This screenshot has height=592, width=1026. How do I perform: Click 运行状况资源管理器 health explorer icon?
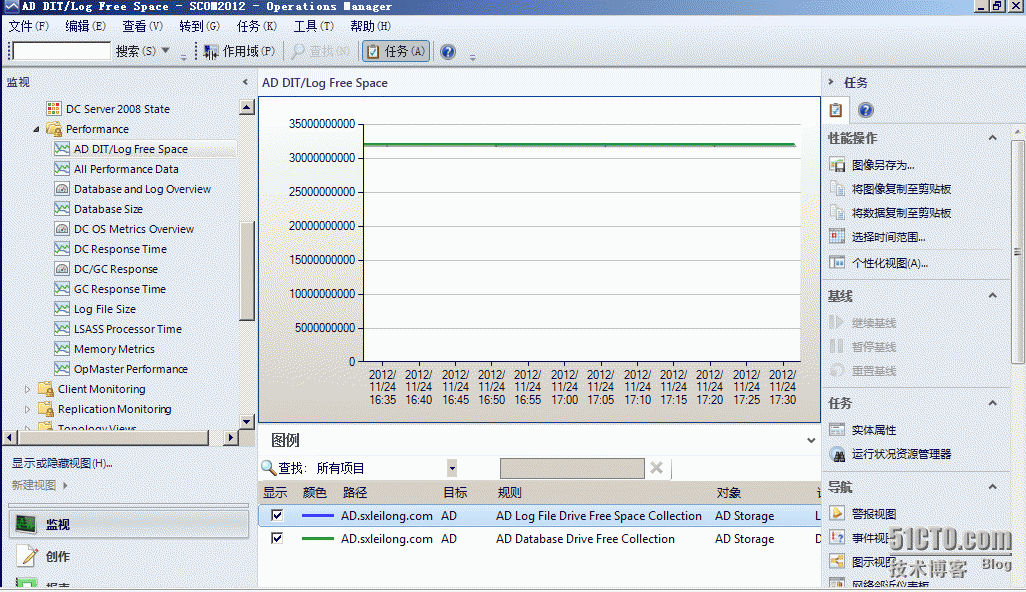click(837, 454)
